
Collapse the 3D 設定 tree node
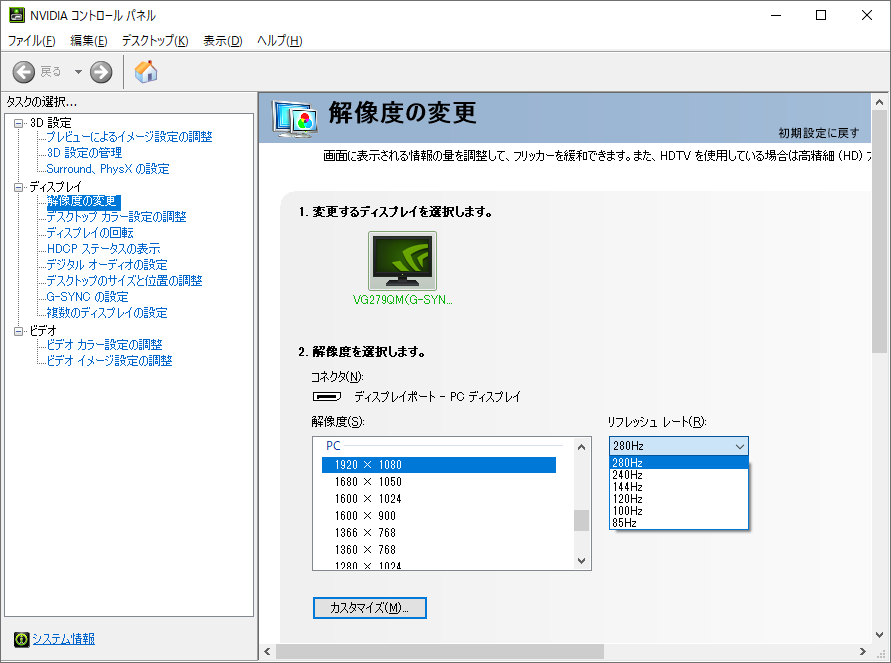point(19,123)
